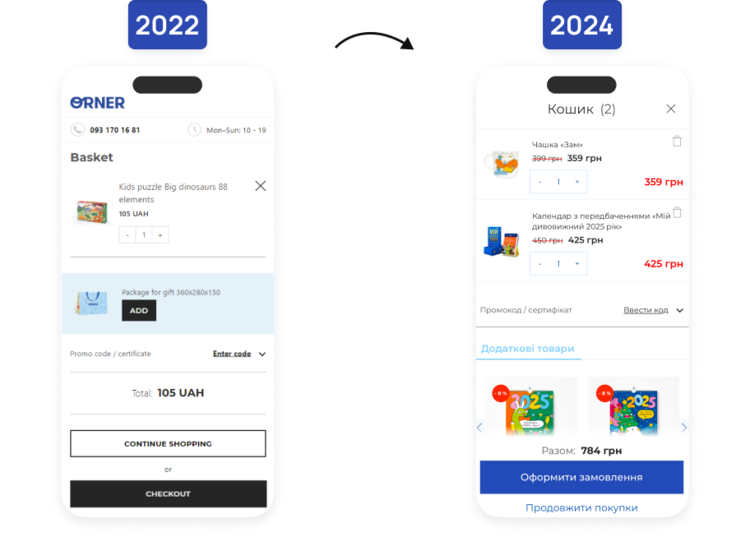Add the gift package with ADD button
Image resolution: width=750 pixels, height=542 pixels.
pos(139,310)
